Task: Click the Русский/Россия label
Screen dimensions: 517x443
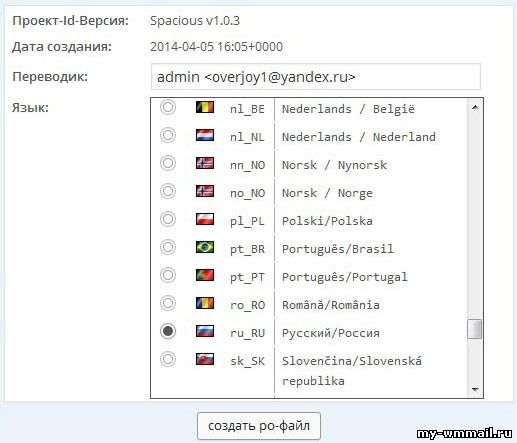Action: click(x=331, y=333)
